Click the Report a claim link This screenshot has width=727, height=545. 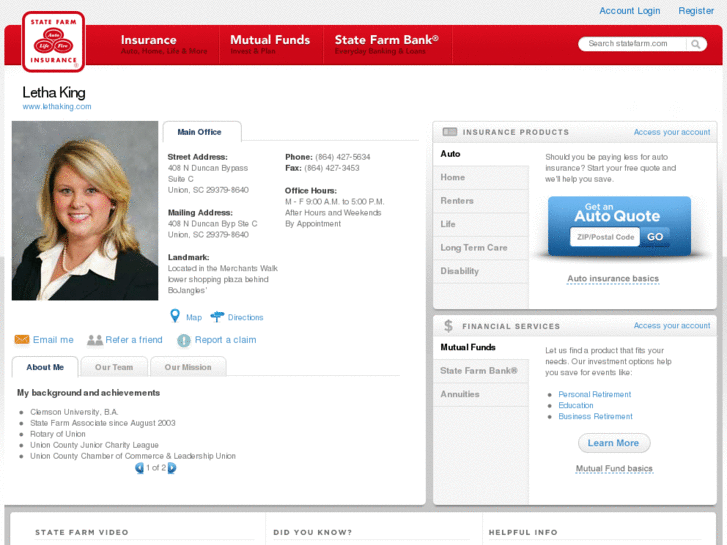pos(225,340)
